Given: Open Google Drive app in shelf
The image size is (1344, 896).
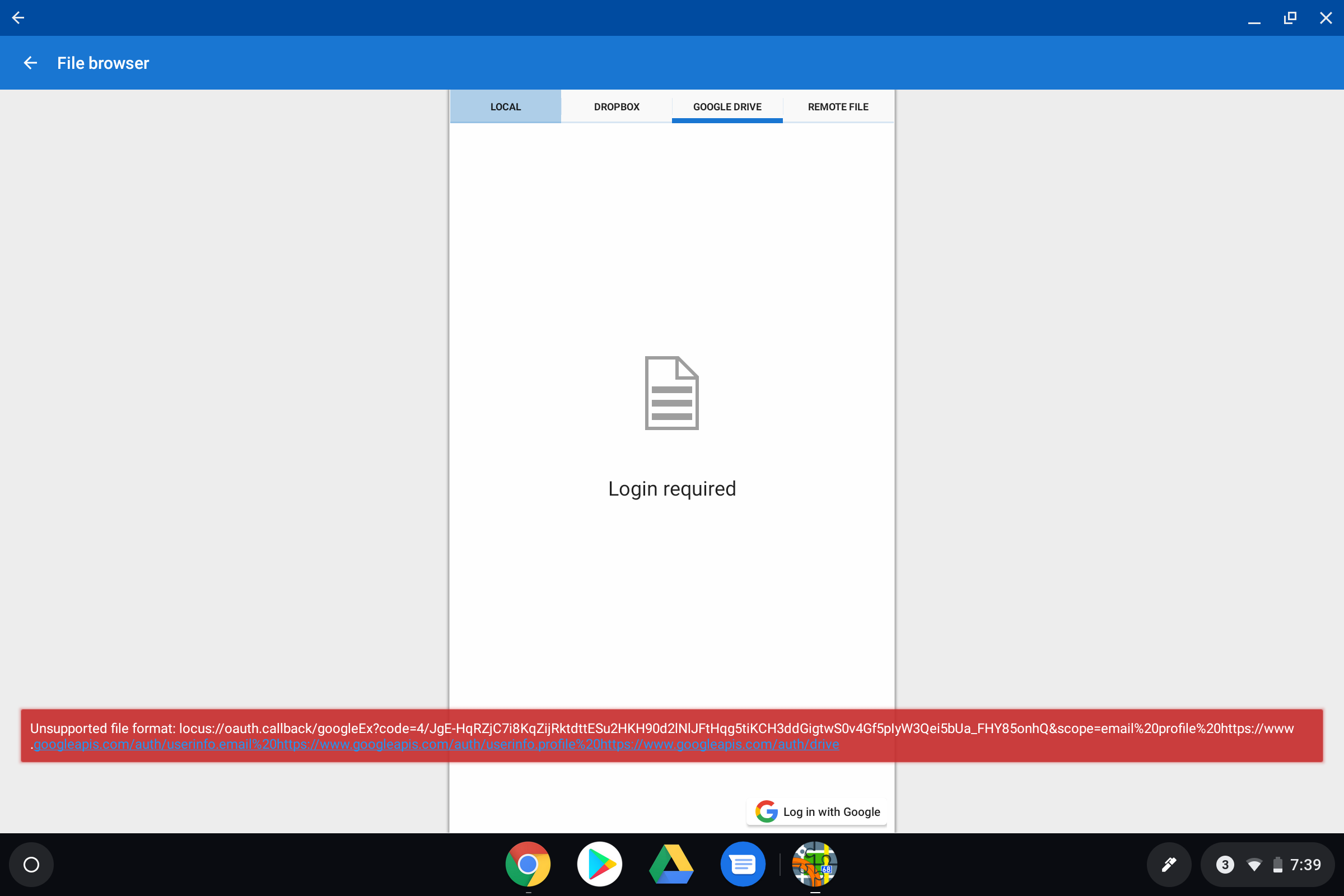Looking at the screenshot, I should click(x=671, y=864).
